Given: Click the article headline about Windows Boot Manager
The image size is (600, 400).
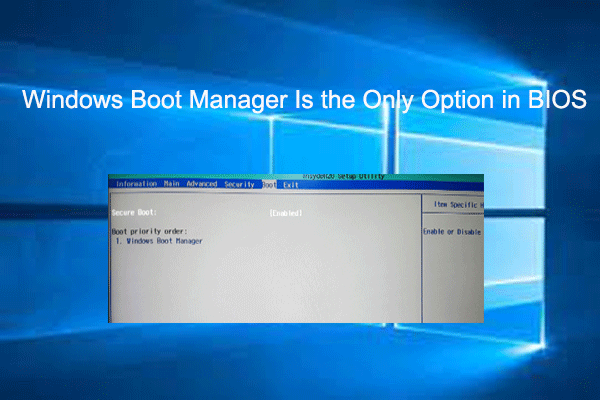Looking at the screenshot, I should point(304,100).
